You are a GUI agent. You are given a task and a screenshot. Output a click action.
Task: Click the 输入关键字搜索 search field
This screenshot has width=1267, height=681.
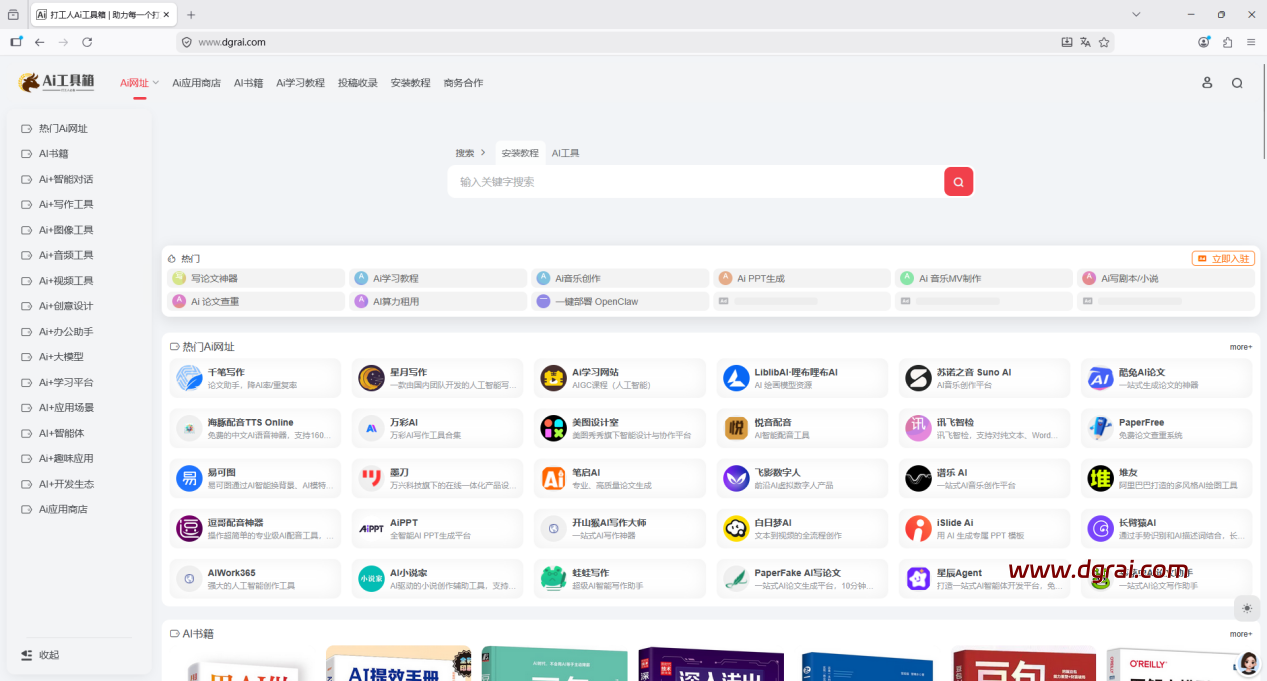click(x=696, y=182)
